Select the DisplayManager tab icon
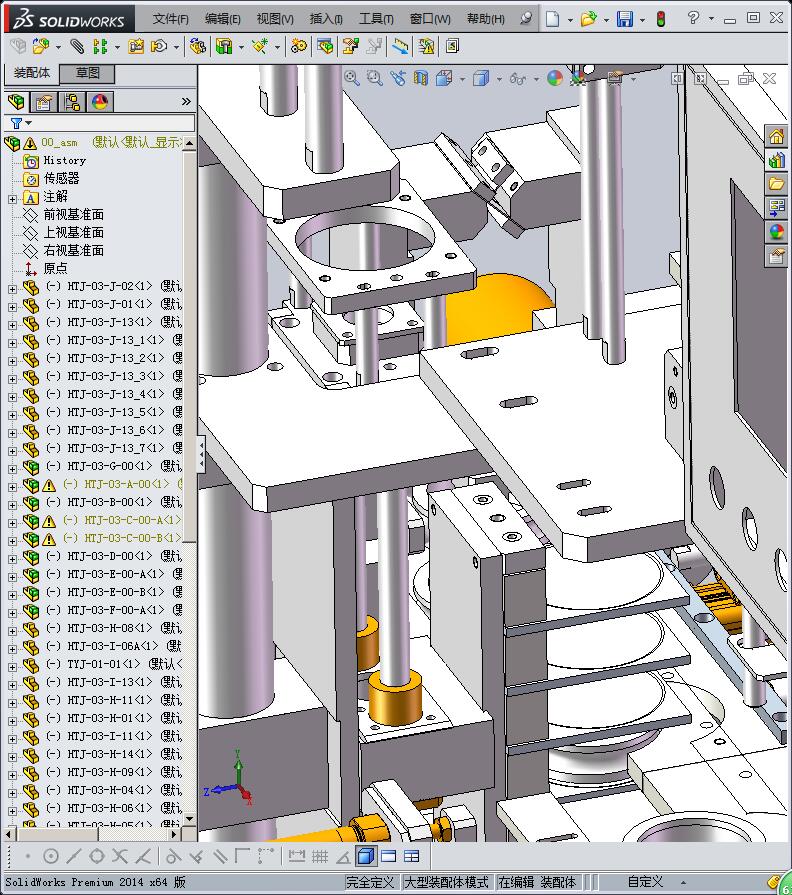The width and height of the screenshot is (792, 895). [x=100, y=102]
